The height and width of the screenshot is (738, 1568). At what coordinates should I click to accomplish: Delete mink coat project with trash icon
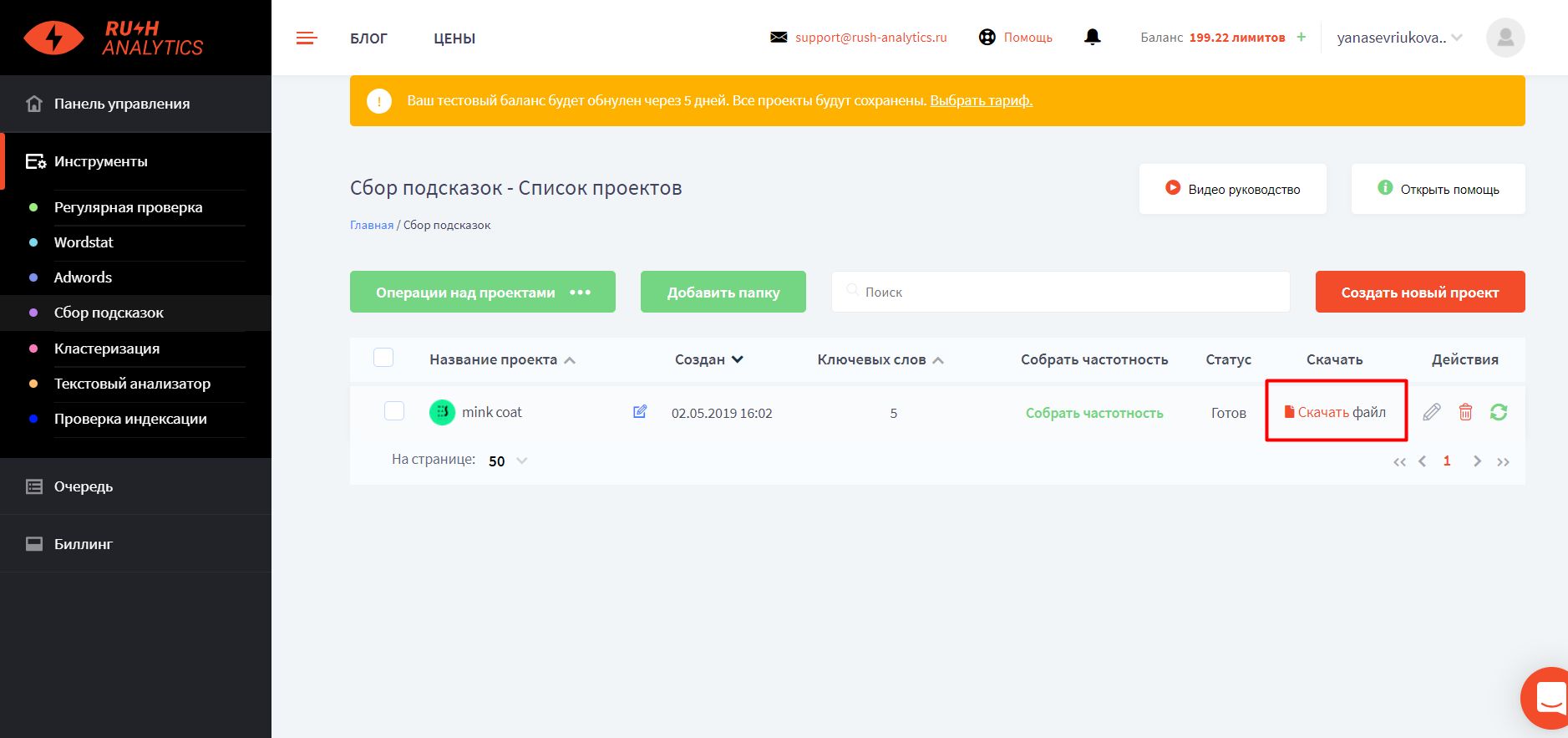1465,412
